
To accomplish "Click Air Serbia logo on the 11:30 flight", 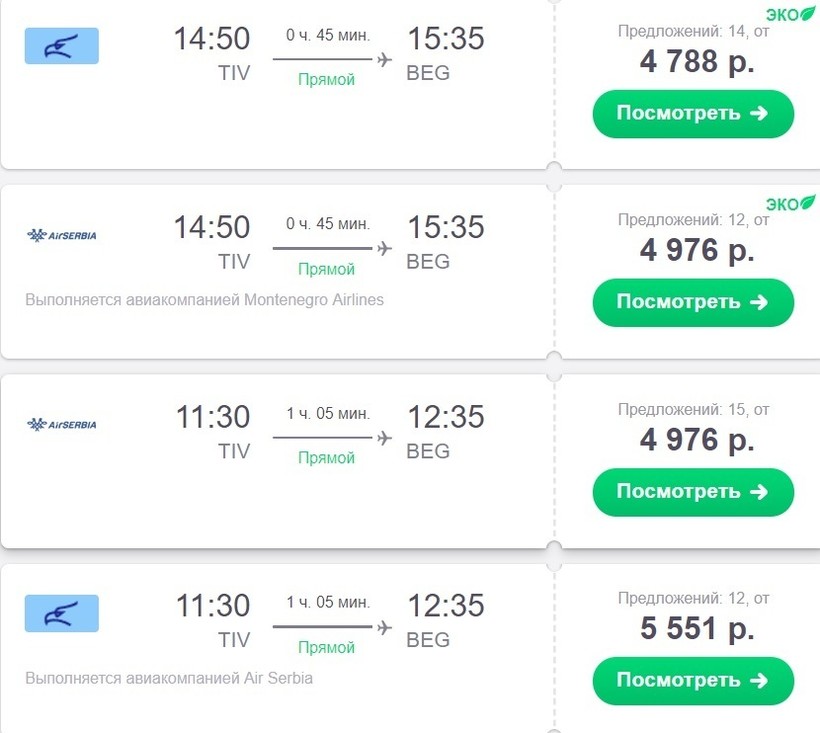I will 61,424.
